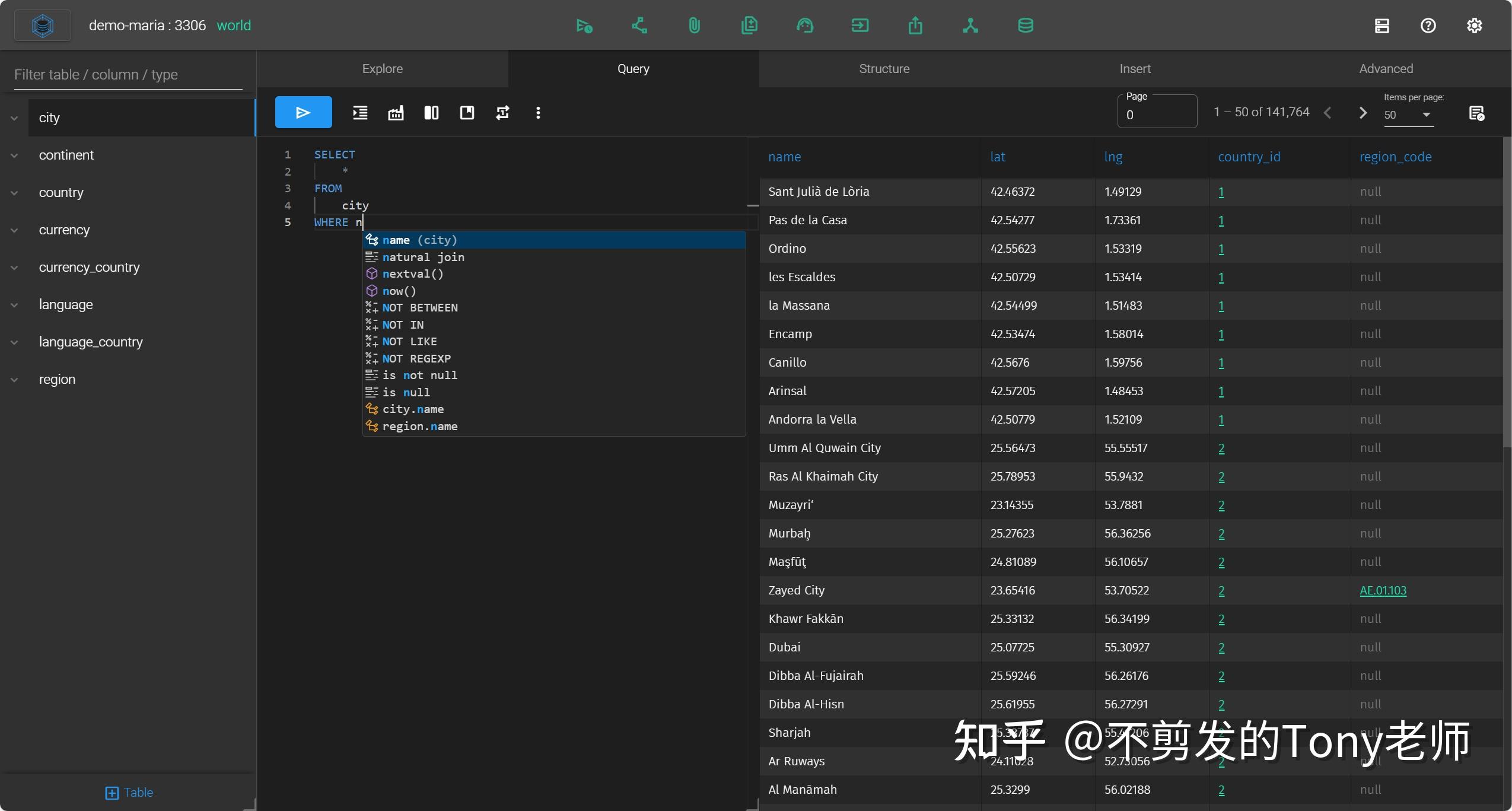Expand the country table in sidebar
The height and width of the screenshot is (811, 1512).
click(13, 192)
